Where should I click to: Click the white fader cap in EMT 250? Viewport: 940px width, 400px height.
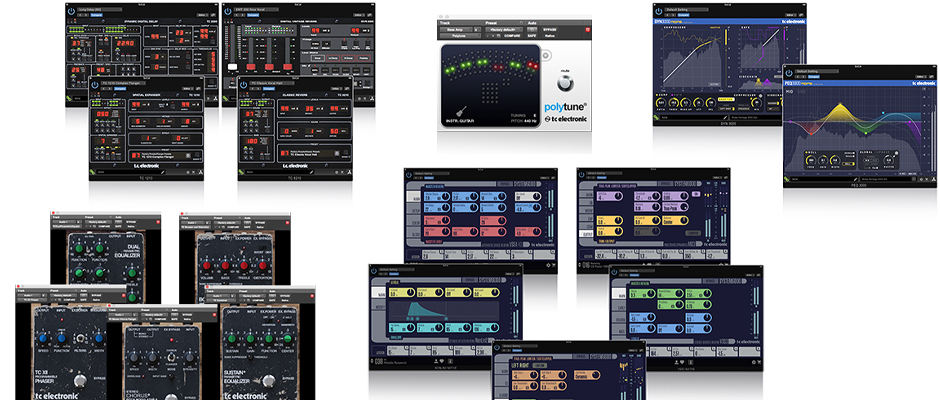(234, 66)
